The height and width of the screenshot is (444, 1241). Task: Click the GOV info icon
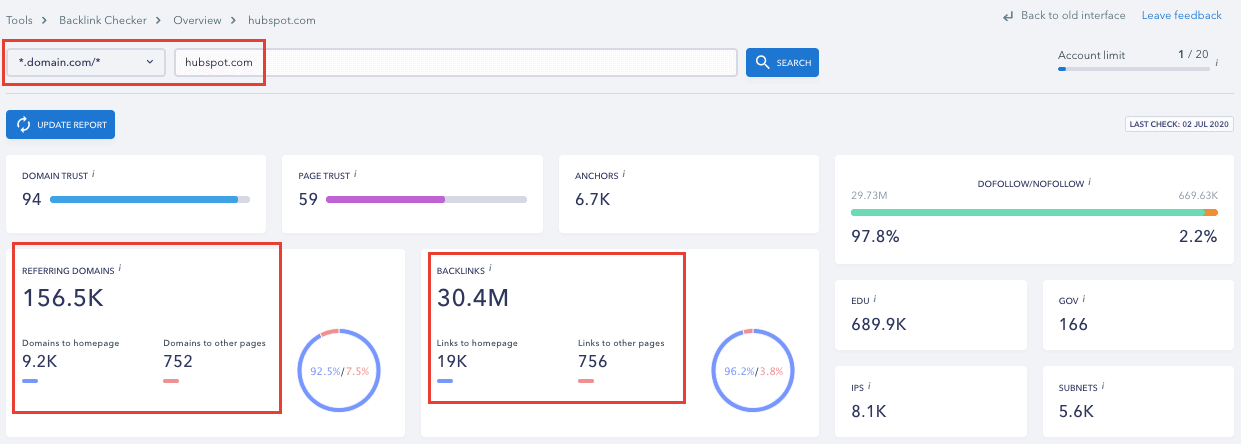point(1083,298)
